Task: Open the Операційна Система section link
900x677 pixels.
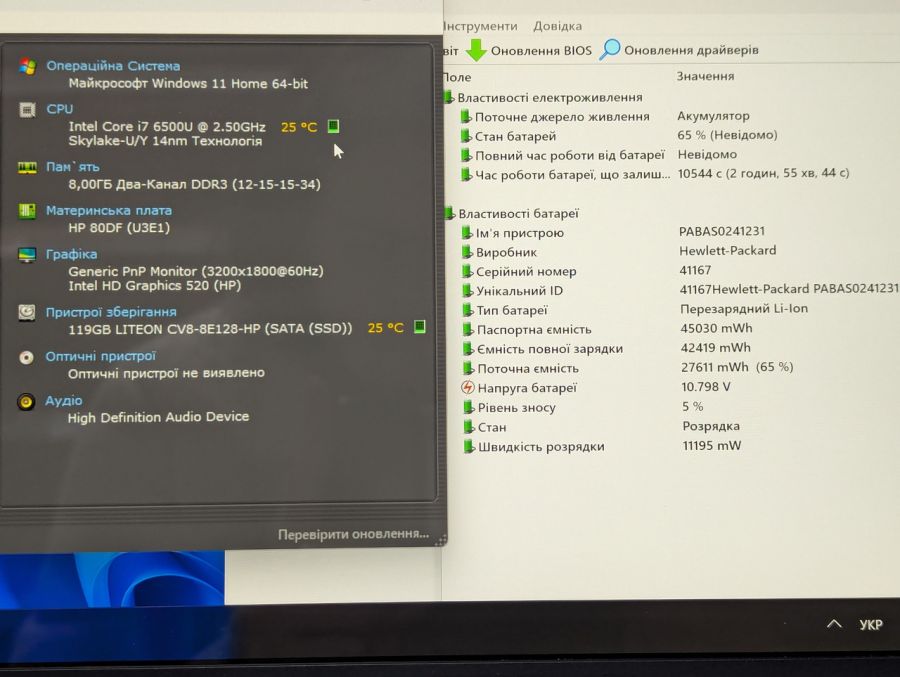Action: (x=113, y=66)
